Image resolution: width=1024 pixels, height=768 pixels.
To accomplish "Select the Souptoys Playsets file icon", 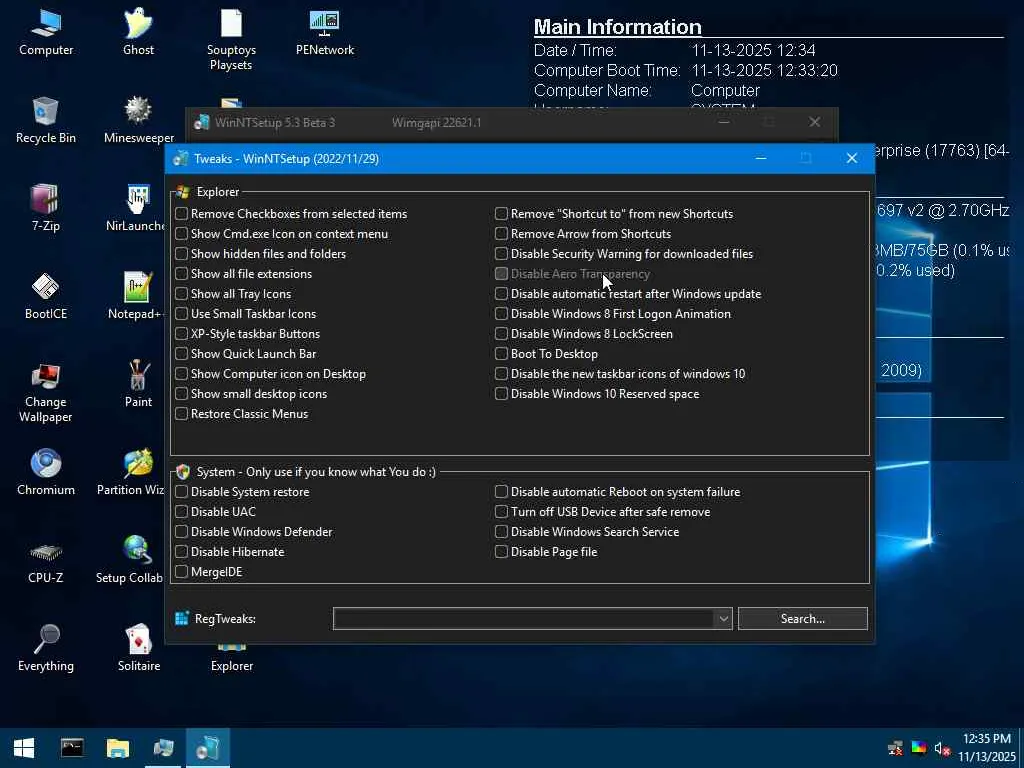I will tap(231, 39).
